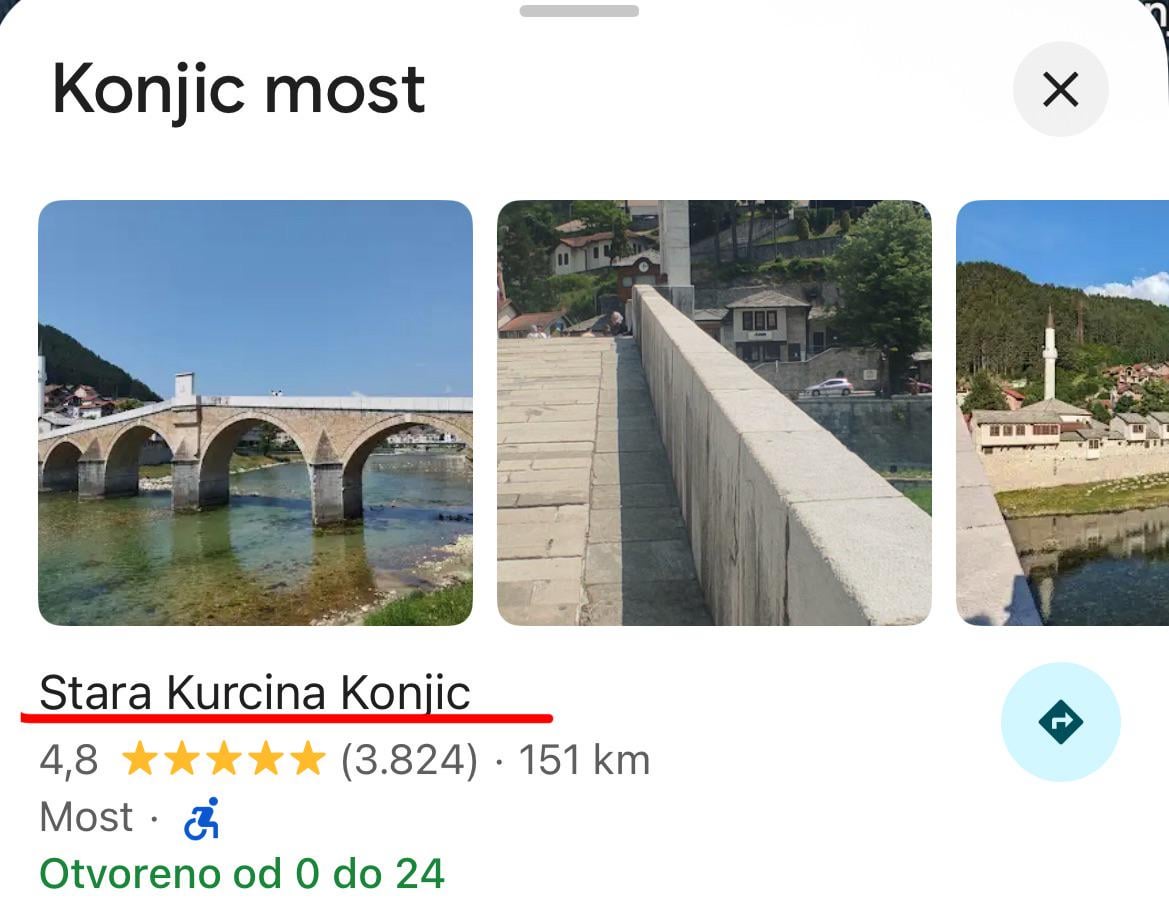
Task: Click the red underline beneath the place name
Action: pos(286,717)
